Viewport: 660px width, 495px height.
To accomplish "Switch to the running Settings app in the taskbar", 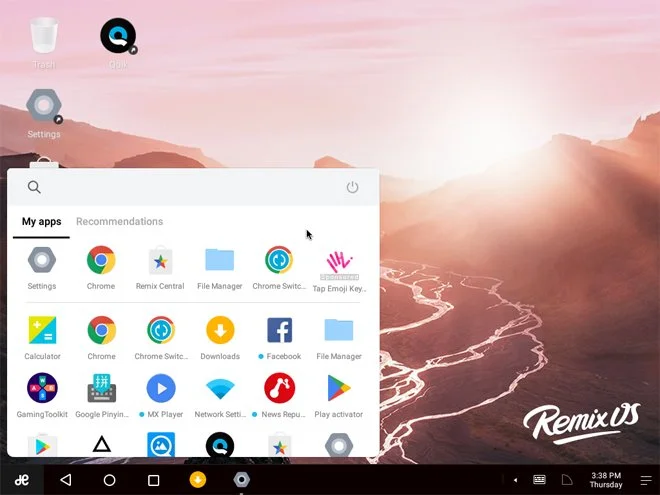I will coord(242,479).
